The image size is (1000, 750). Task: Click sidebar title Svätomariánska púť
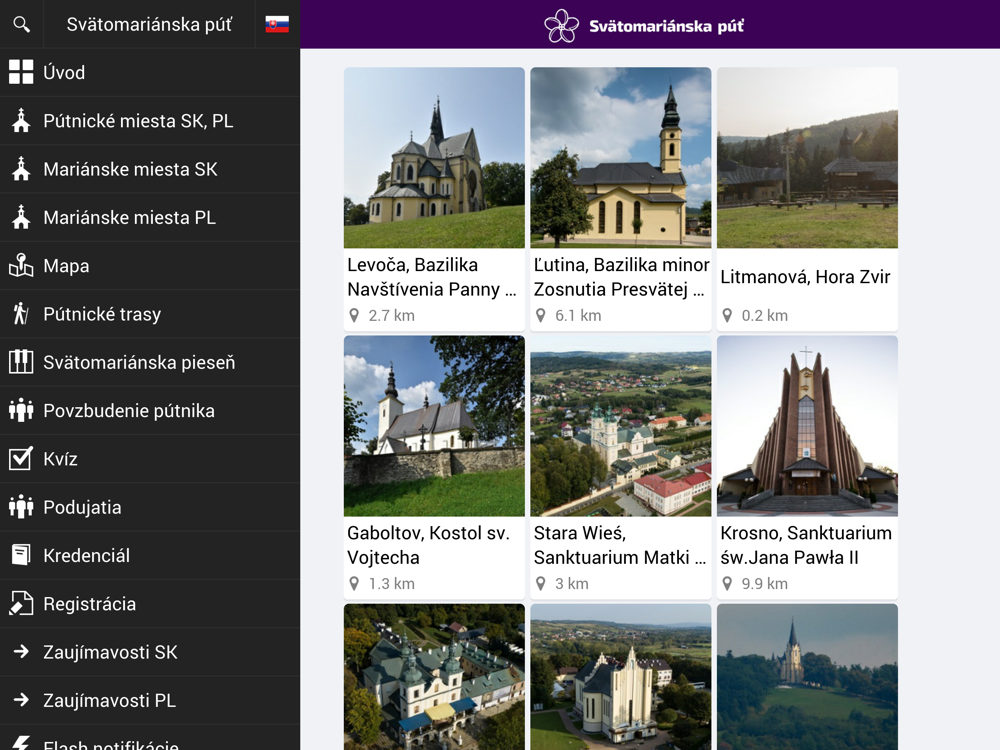tap(149, 24)
